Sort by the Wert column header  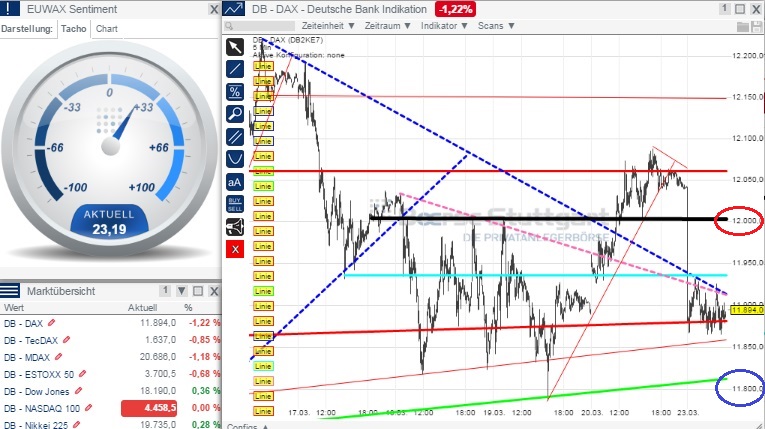tap(14, 307)
